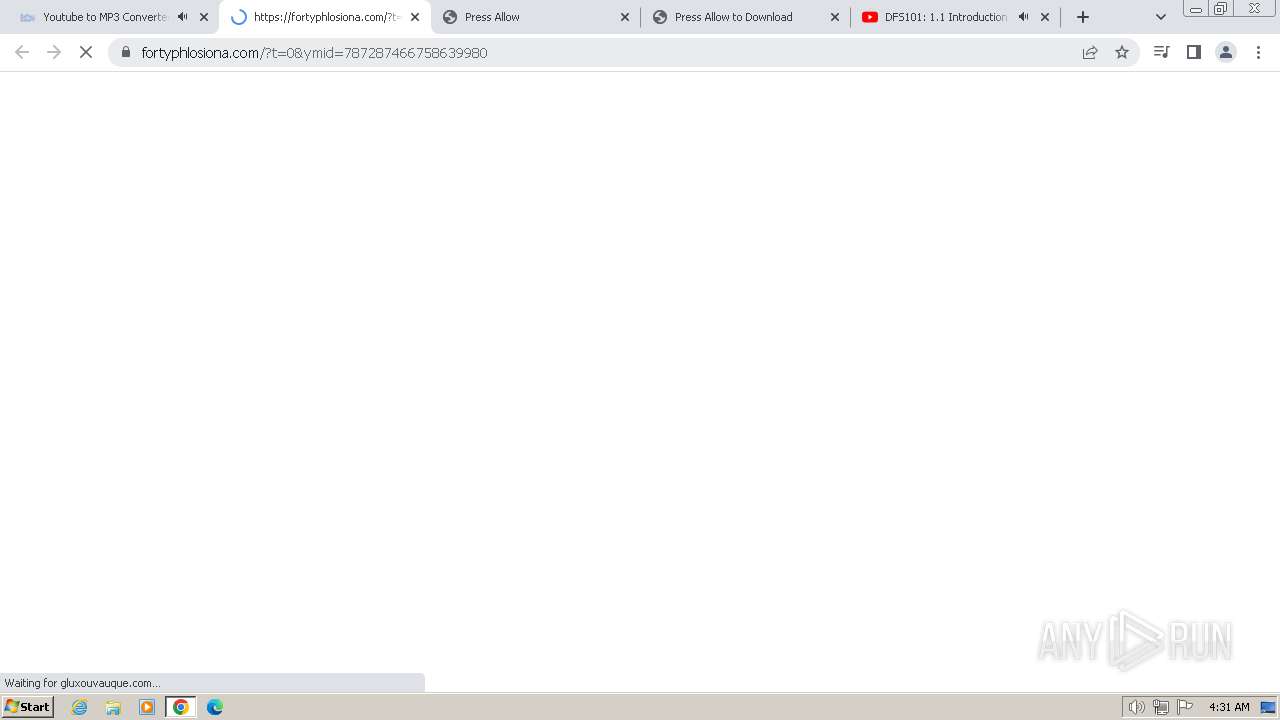Open the Windows Start menu
The height and width of the screenshot is (720, 1280).
tap(27, 707)
